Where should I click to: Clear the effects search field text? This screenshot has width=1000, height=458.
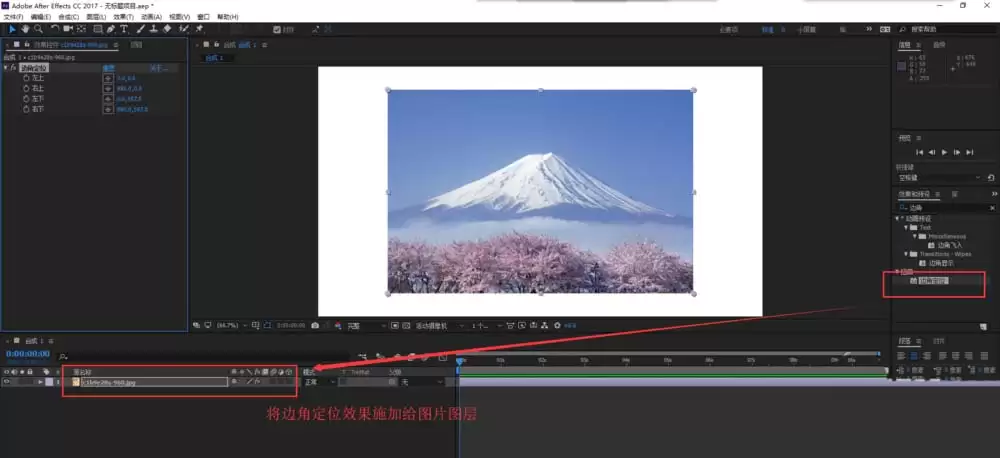point(992,208)
